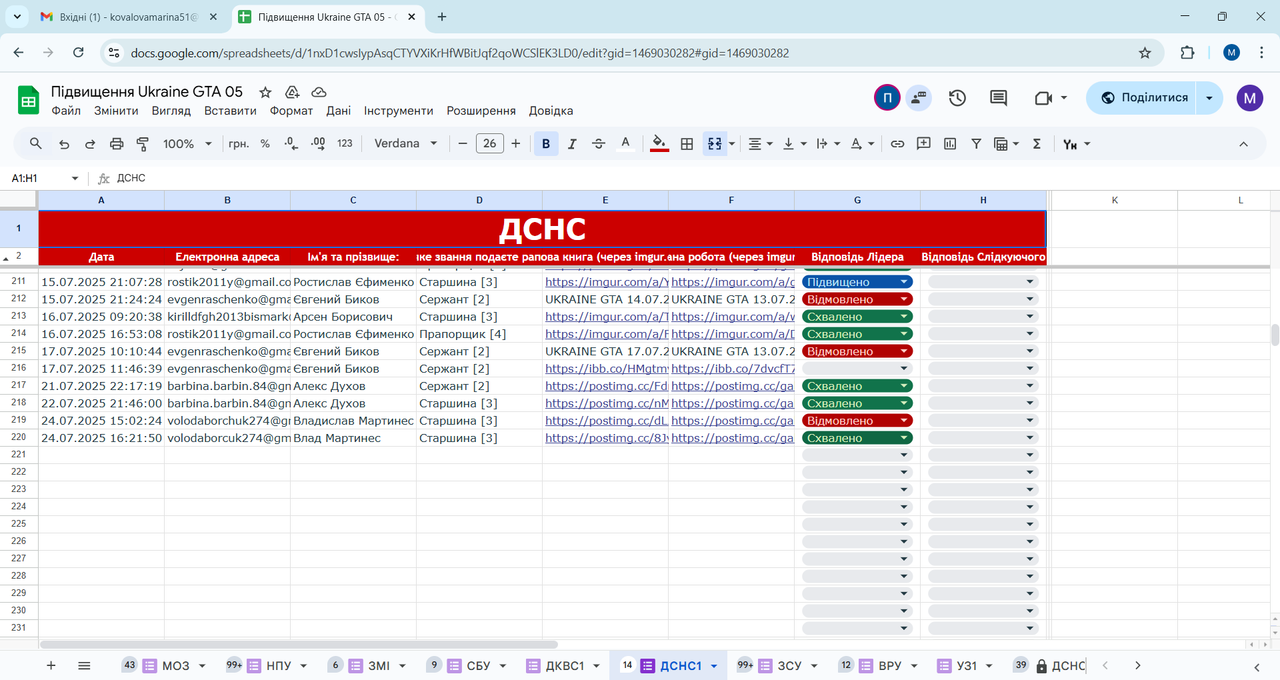Open version history

click(x=957, y=98)
